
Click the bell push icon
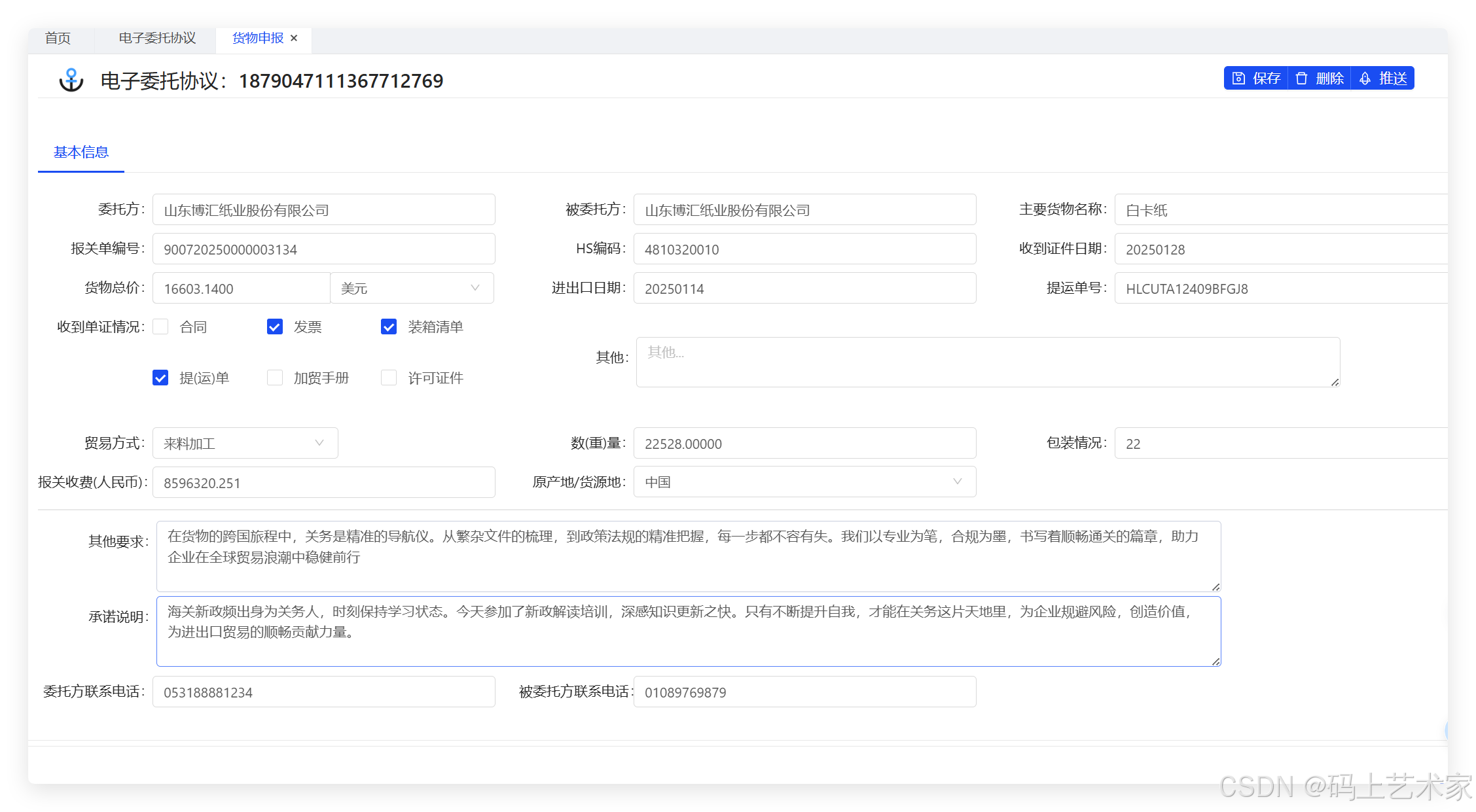(1365, 79)
